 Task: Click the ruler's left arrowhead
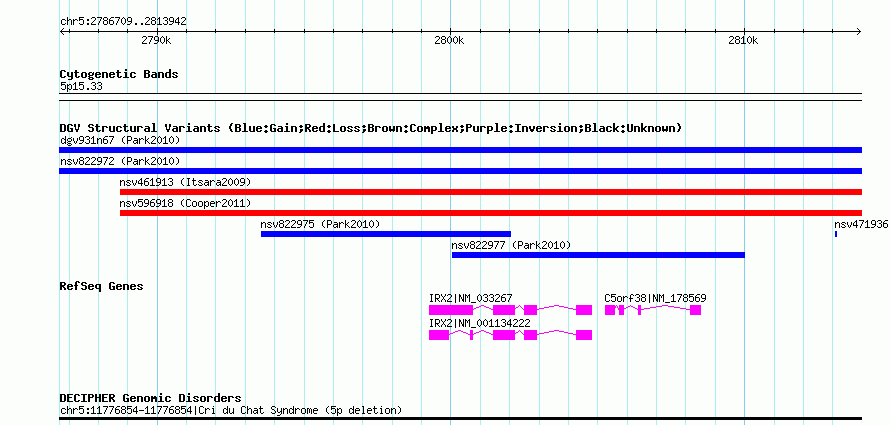(x=62, y=31)
